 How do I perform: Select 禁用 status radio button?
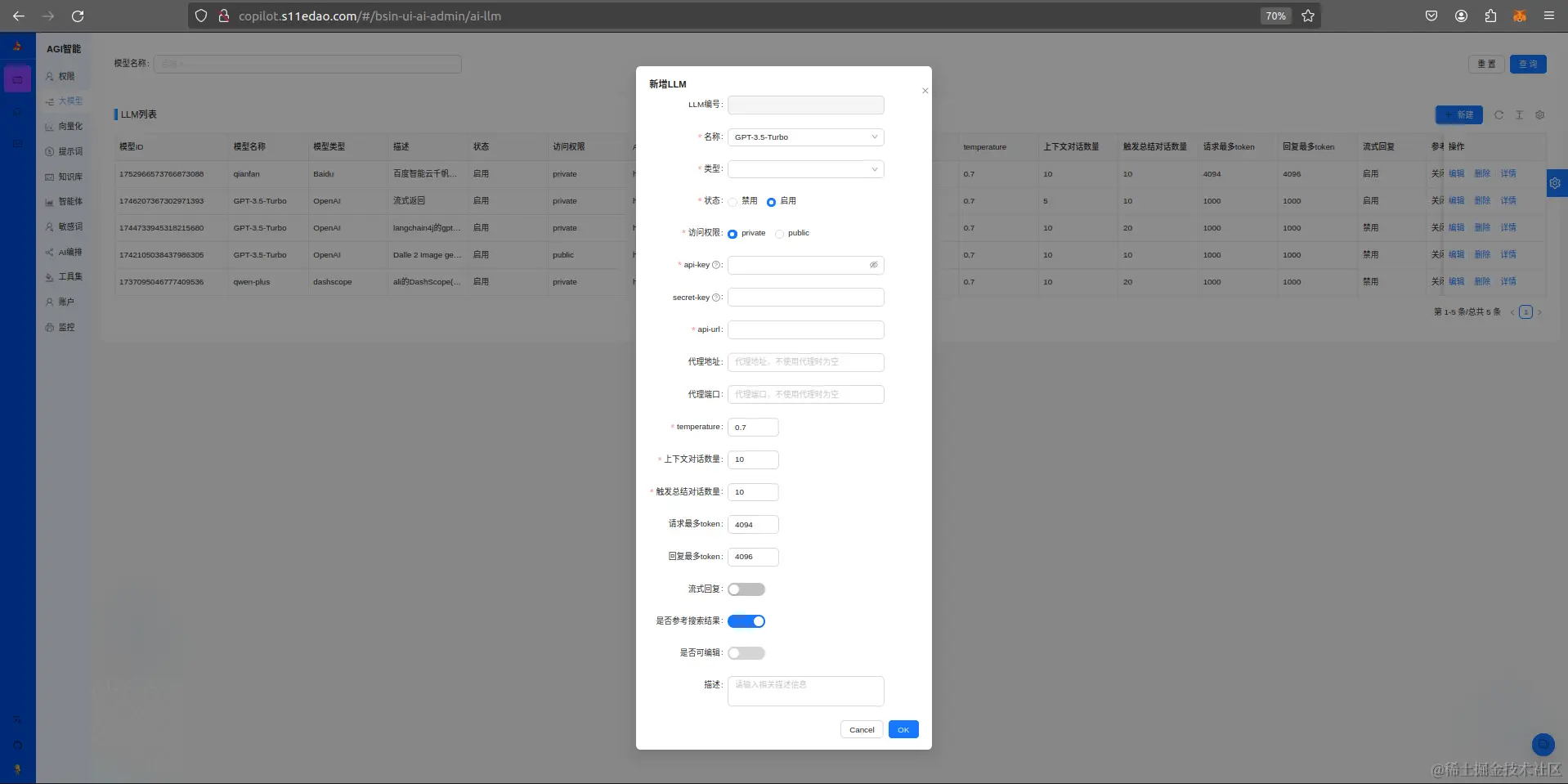(732, 202)
